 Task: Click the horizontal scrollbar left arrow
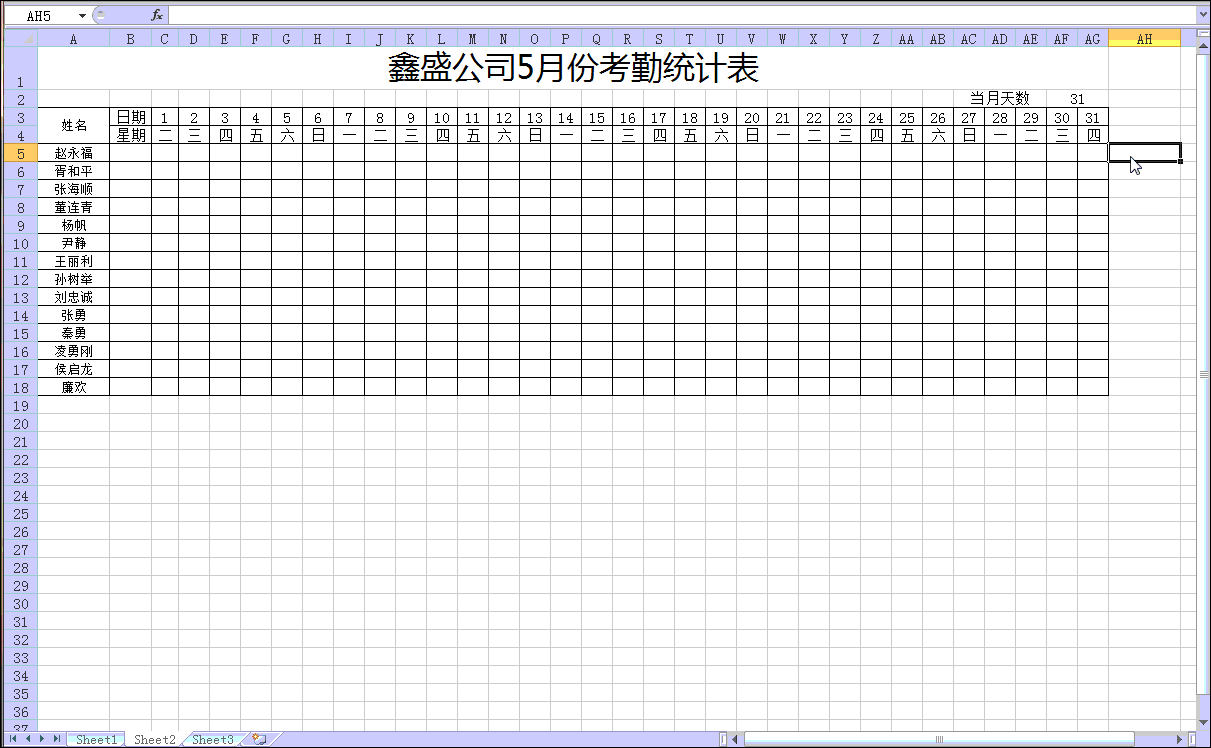(x=736, y=739)
